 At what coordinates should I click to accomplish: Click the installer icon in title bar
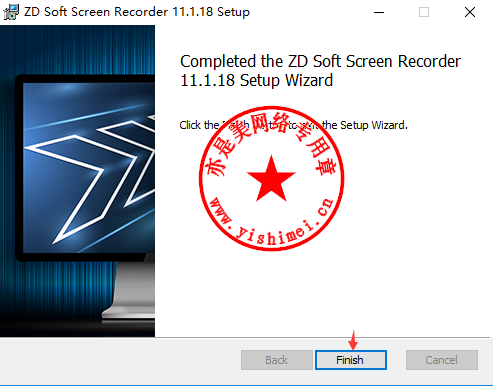11,12
